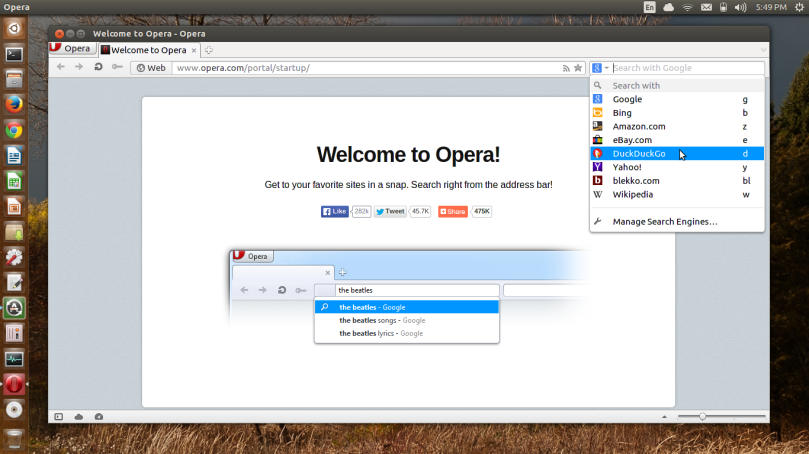Open the Ubuntu Dash home launcher

point(14,28)
